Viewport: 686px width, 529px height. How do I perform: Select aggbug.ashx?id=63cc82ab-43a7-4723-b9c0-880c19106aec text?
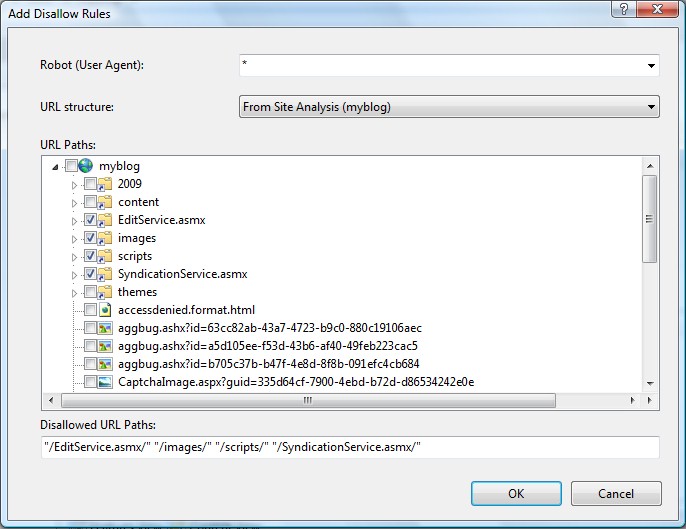pyautogui.click(x=270, y=328)
